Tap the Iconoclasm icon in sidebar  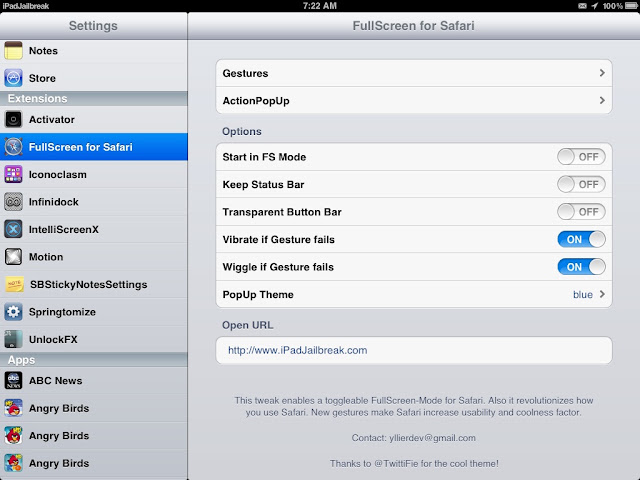point(13,174)
